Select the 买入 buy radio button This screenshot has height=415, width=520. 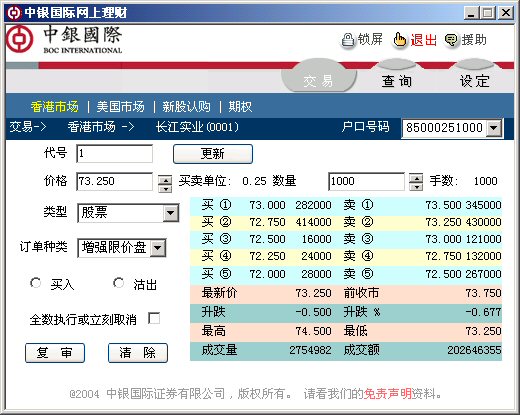tap(35, 283)
